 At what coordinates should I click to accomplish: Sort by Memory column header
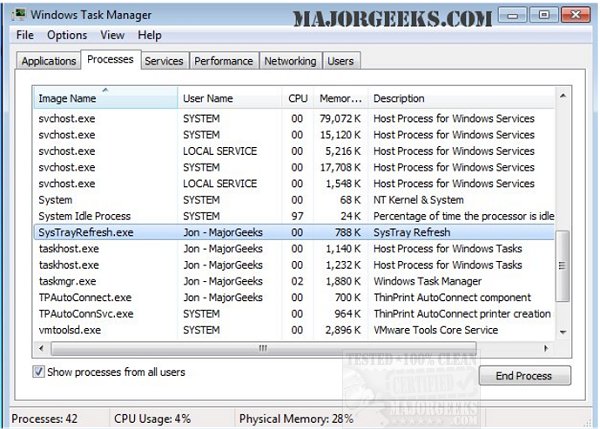tap(341, 98)
